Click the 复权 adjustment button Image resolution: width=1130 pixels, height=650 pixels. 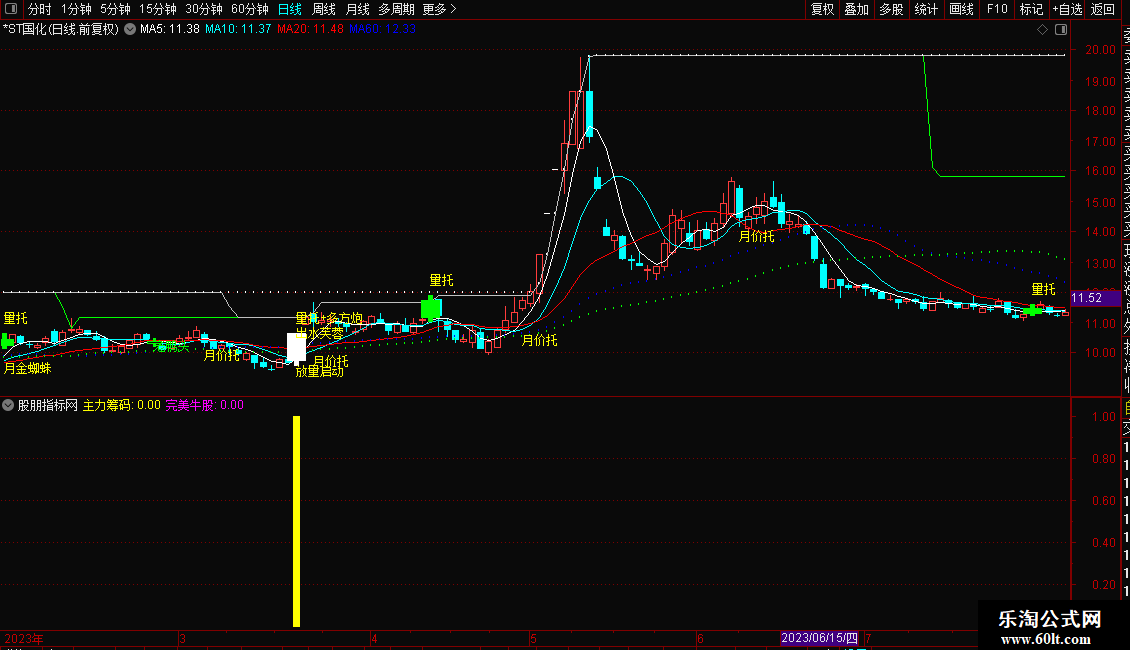click(822, 9)
